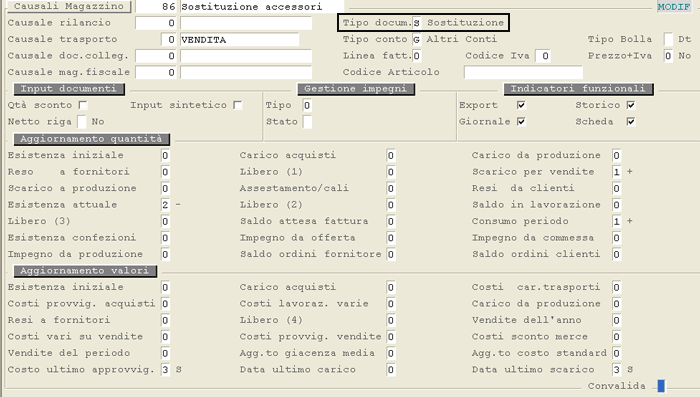The image size is (700, 397).
Task: Click the Tipo docum. field with S
Action: pyautogui.click(x=417, y=23)
